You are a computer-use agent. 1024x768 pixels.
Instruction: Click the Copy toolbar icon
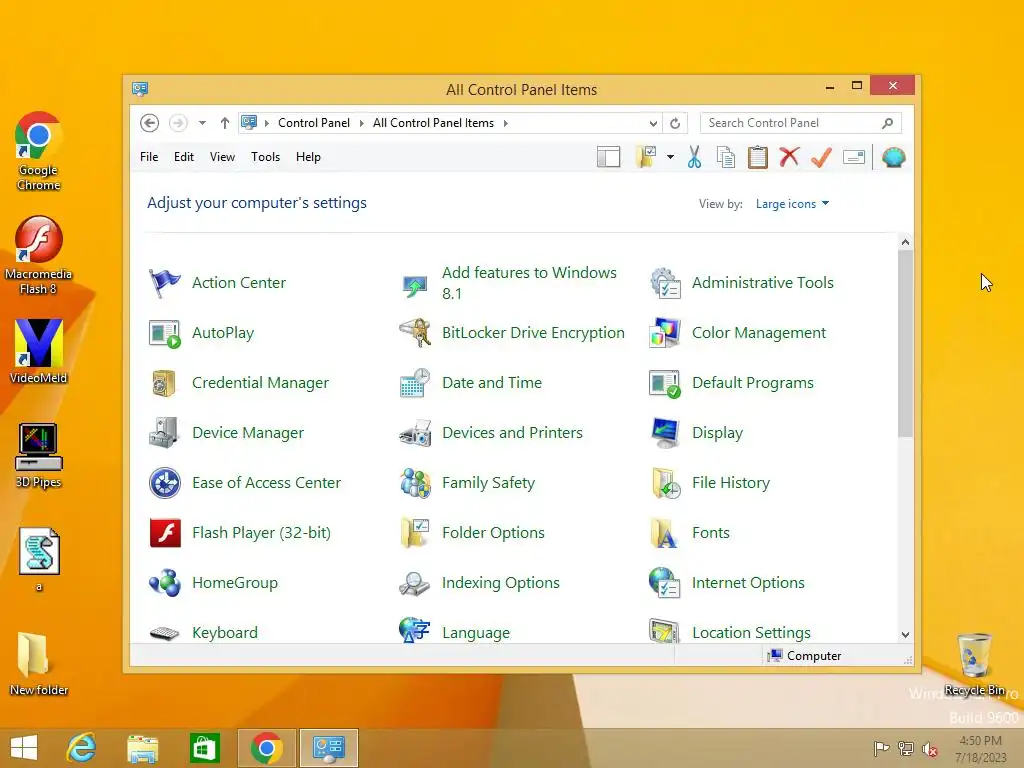tap(726, 157)
